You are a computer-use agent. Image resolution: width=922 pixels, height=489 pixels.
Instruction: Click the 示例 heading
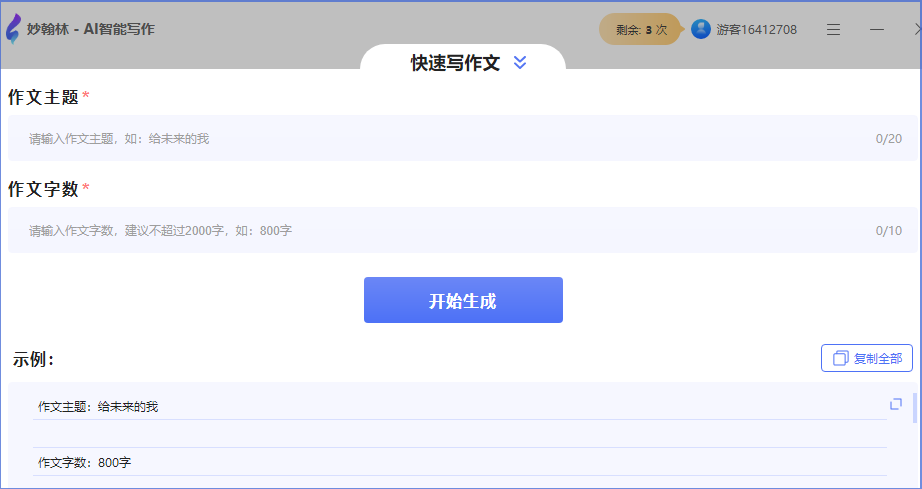click(x=34, y=359)
